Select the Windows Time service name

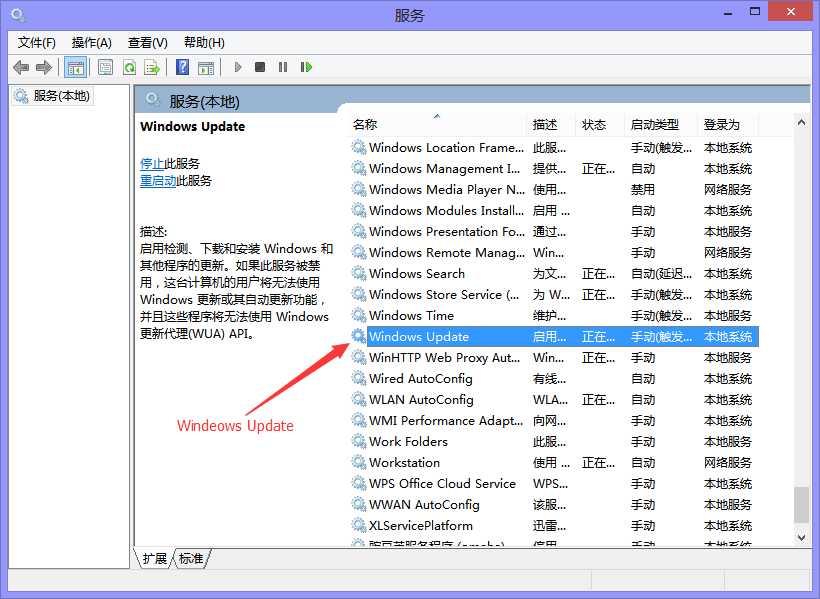coord(412,315)
